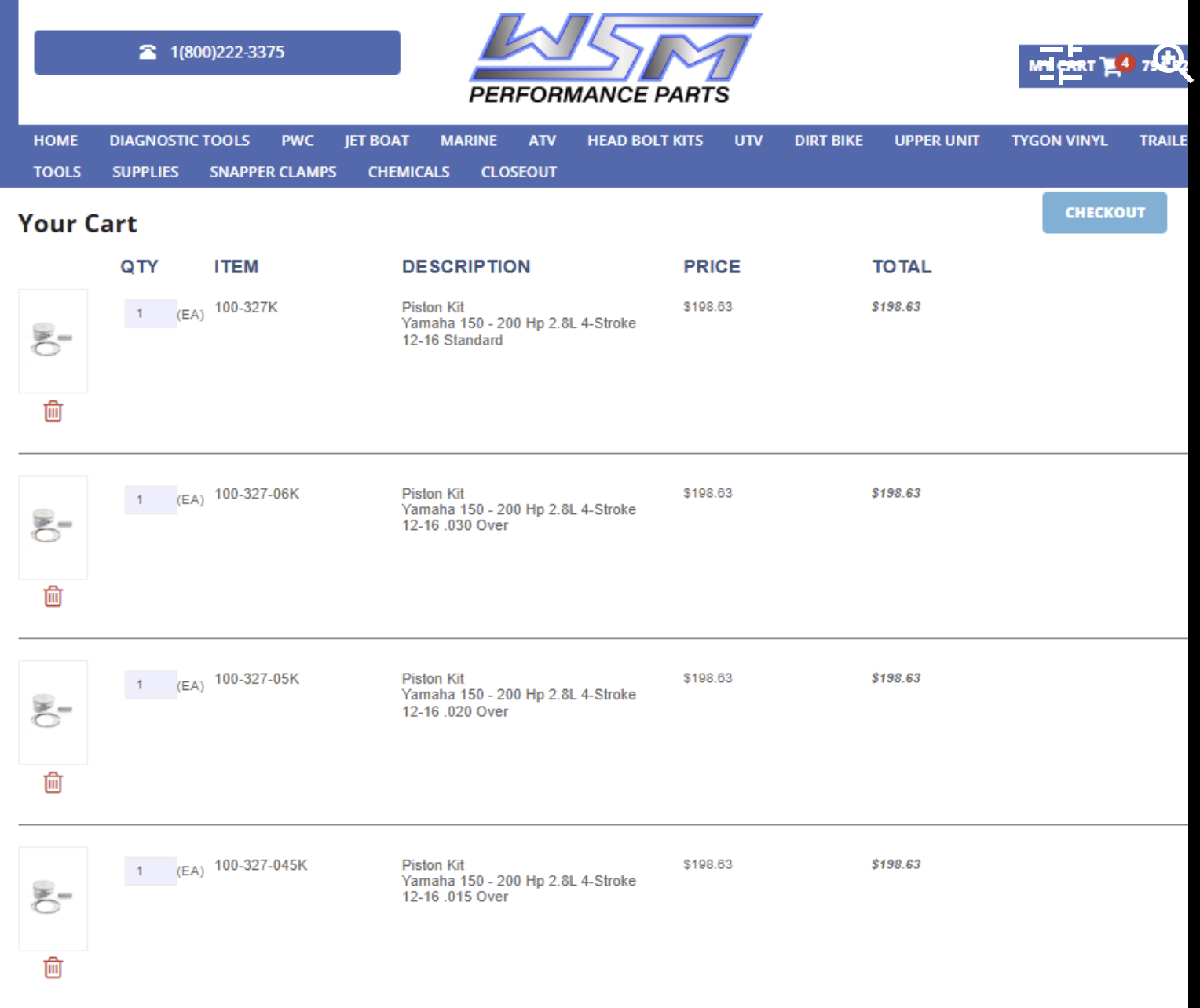Click the .015 Over piston kit description

pos(519,881)
